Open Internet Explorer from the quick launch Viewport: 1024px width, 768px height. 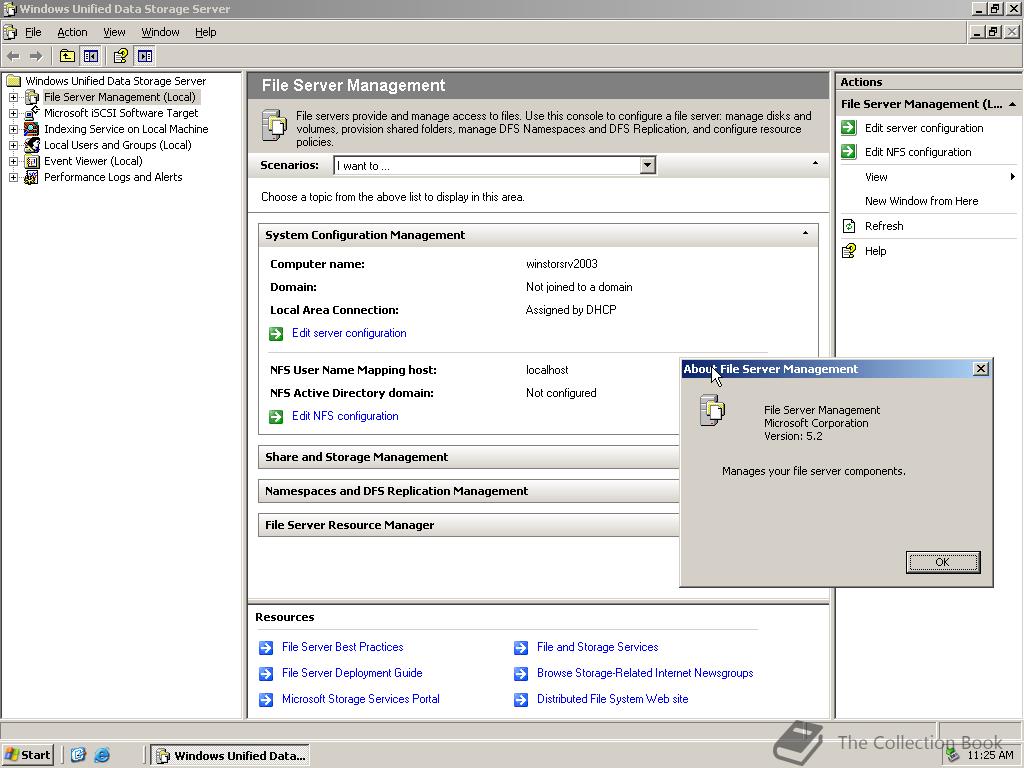coord(102,755)
